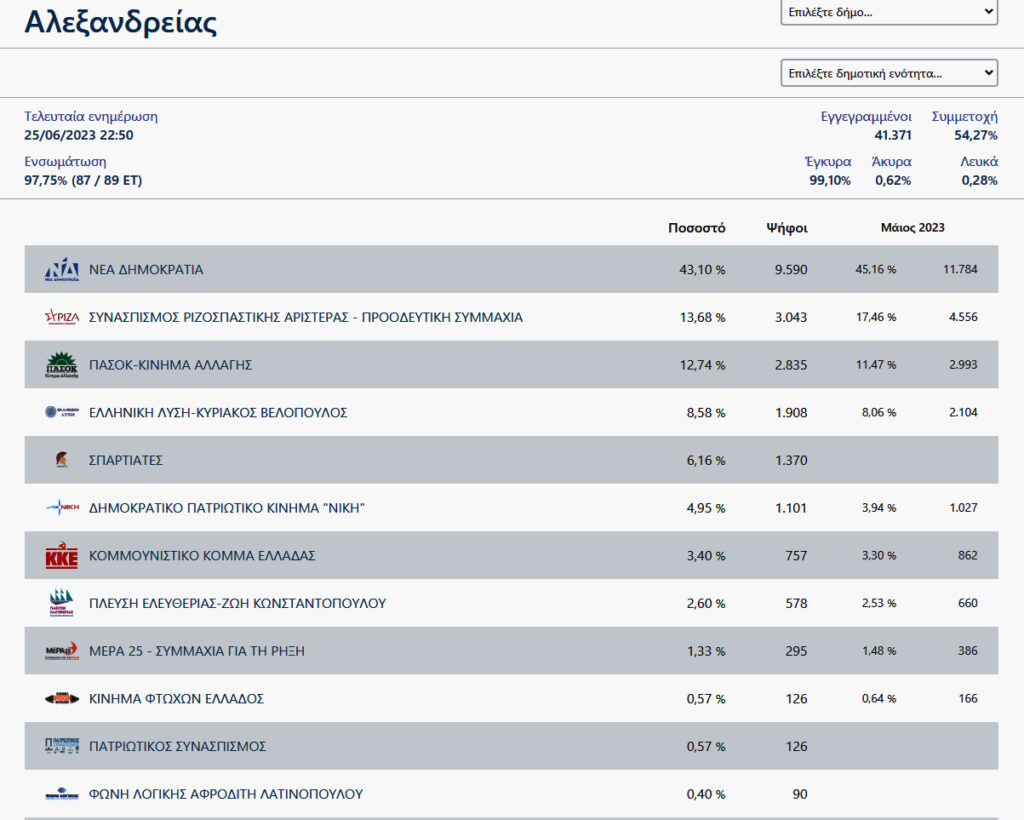
Task: Click the Σπαρτιάτες helmet logo
Action: click(62, 460)
